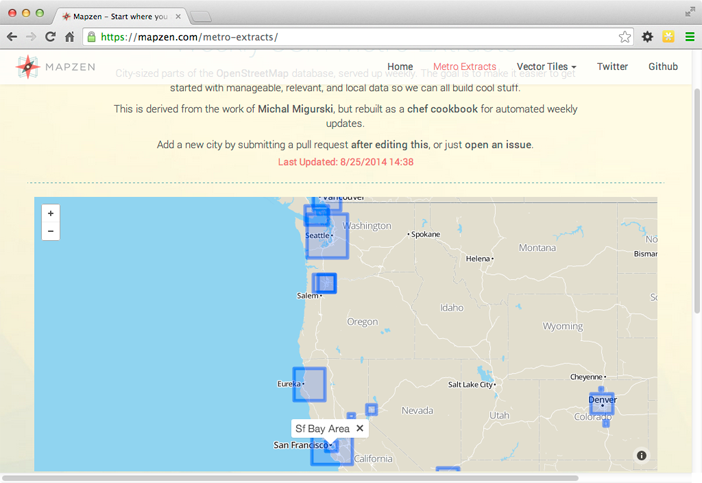702x483 pixels.
Task: Toggle fullscreen with window corner arrows
Action: pyautogui.click(x=690, y=13)
